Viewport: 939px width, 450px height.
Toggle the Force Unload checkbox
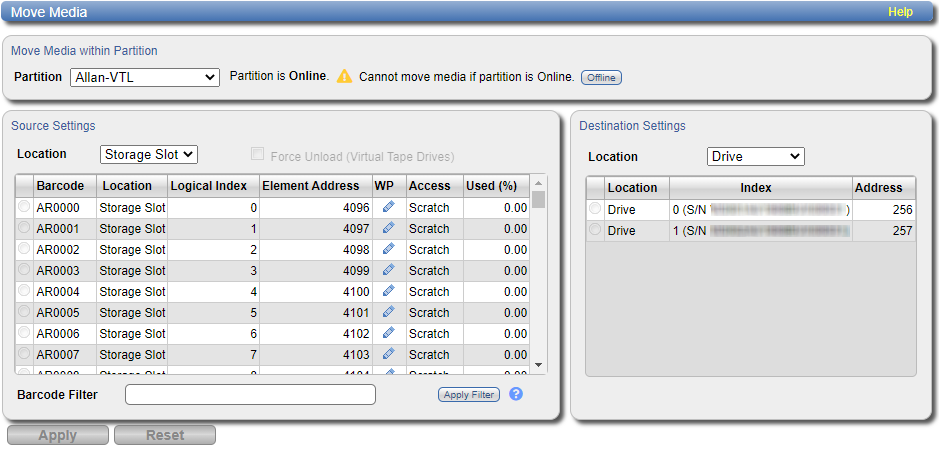point(258,155)
